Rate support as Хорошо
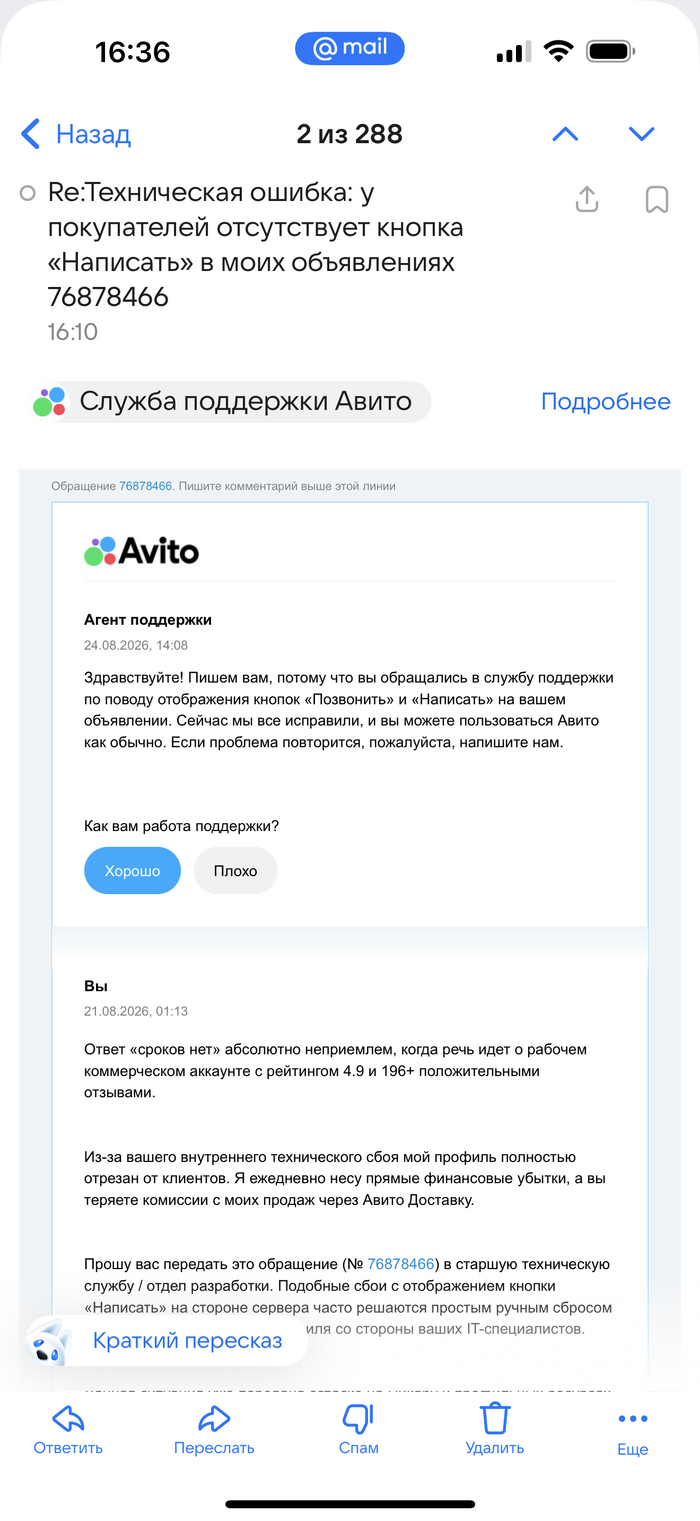Viewport: 700px width, 1521px height. 132,870
